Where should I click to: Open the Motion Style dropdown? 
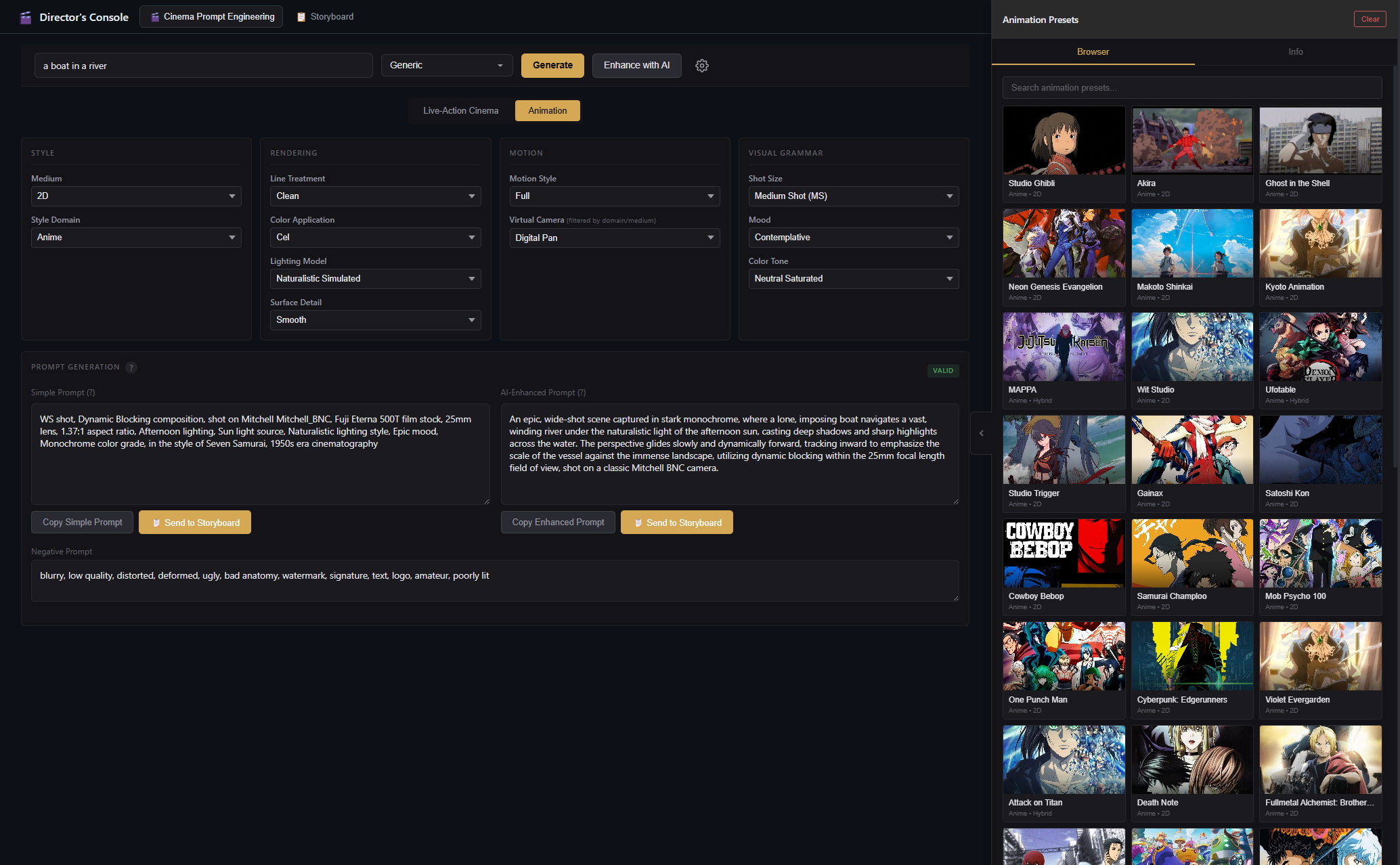[x=615, y=196]
